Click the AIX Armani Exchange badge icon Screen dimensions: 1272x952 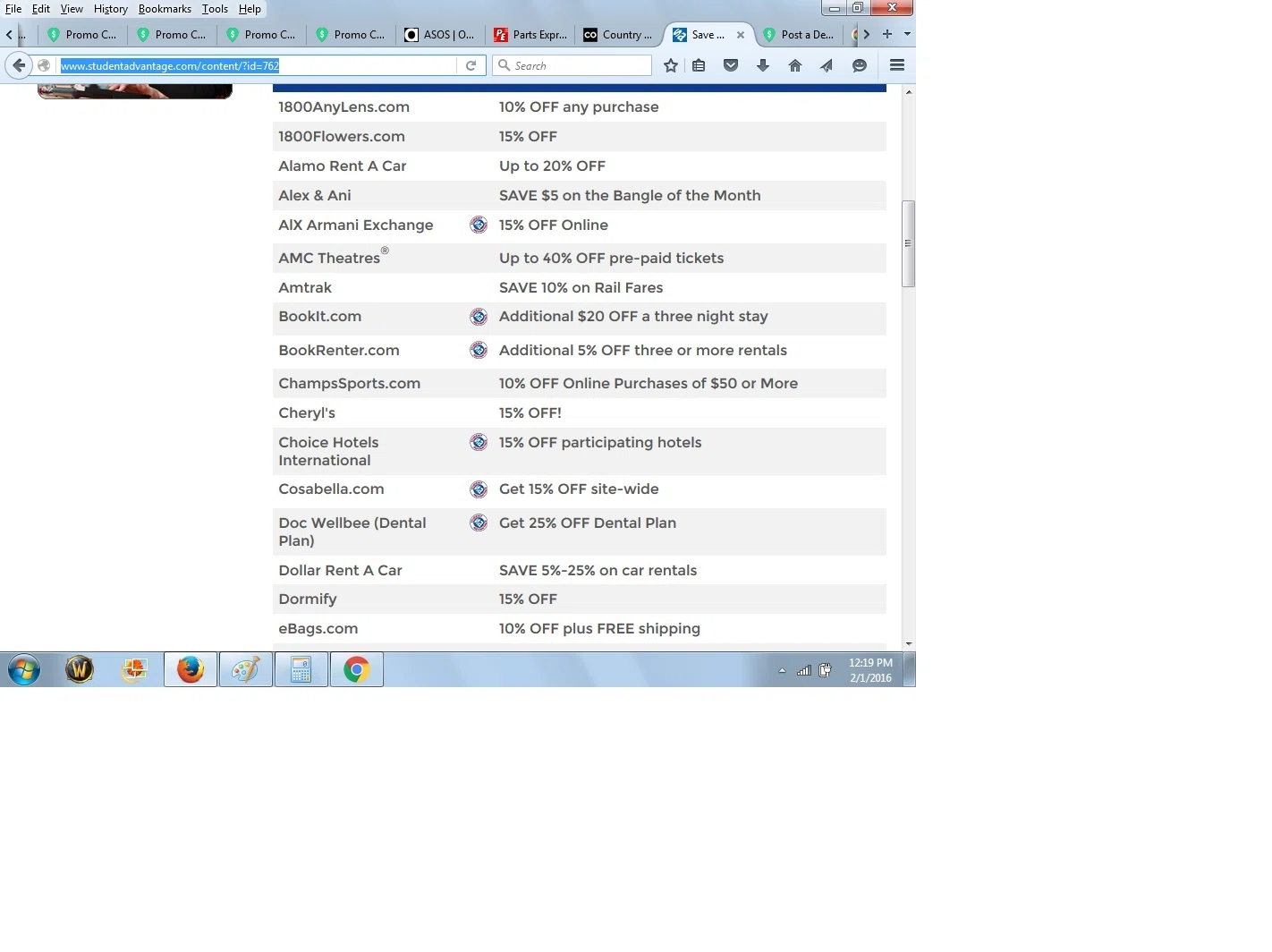[479, 225]
